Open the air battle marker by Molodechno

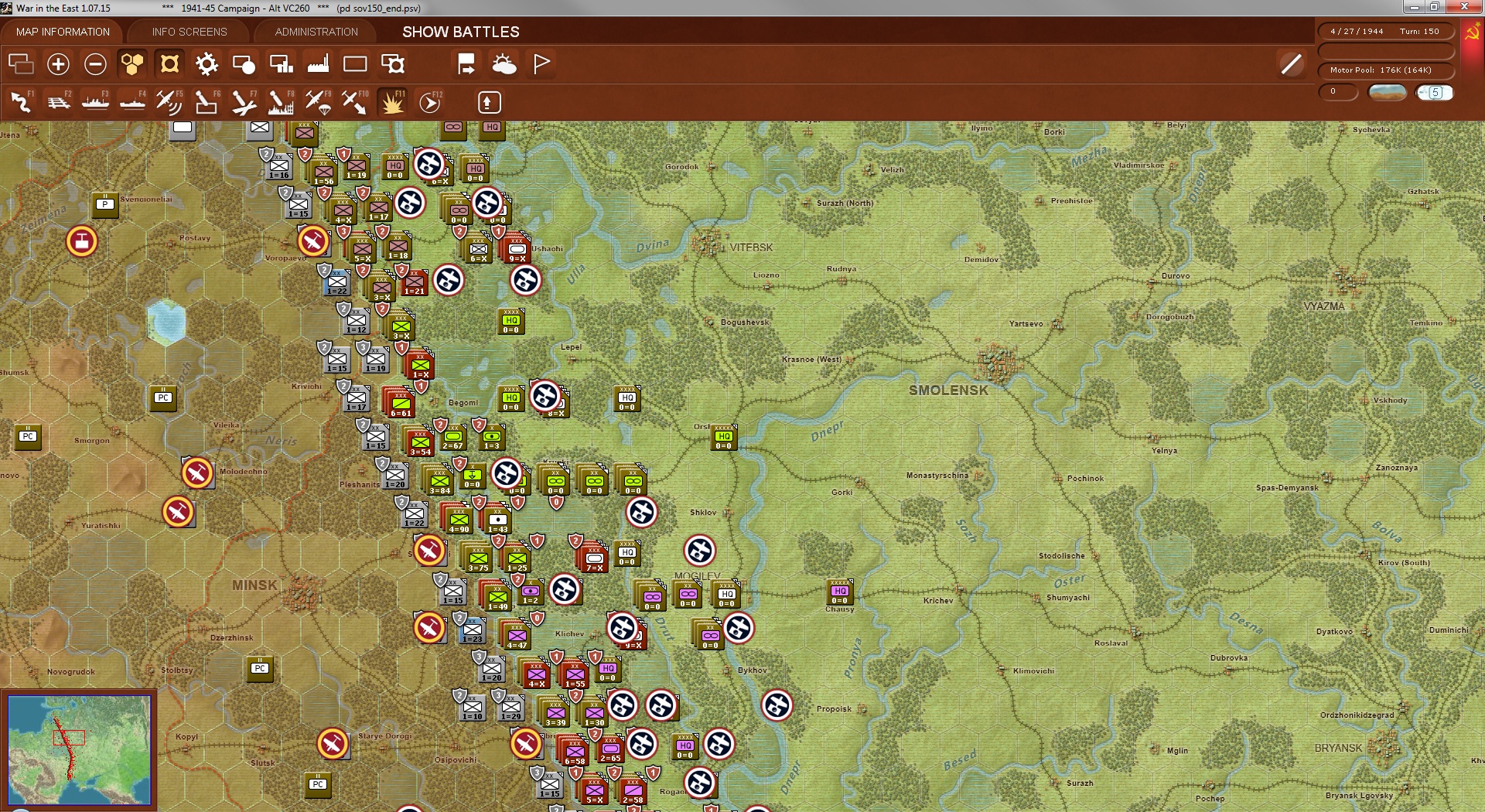pyautogui.click(x=197, y=473)
